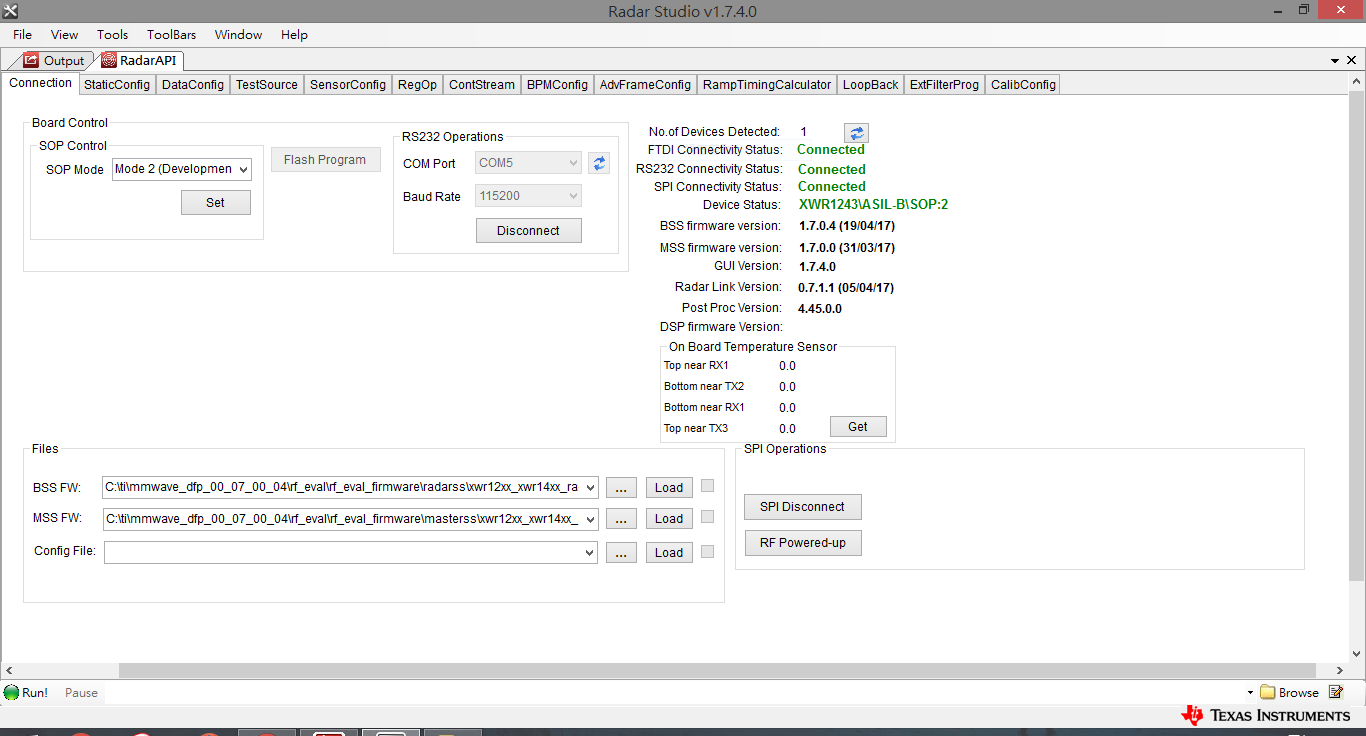Open the panel dropdown arrow near close
Screen dimensions: 1366x736
[x=1336, y=61]
